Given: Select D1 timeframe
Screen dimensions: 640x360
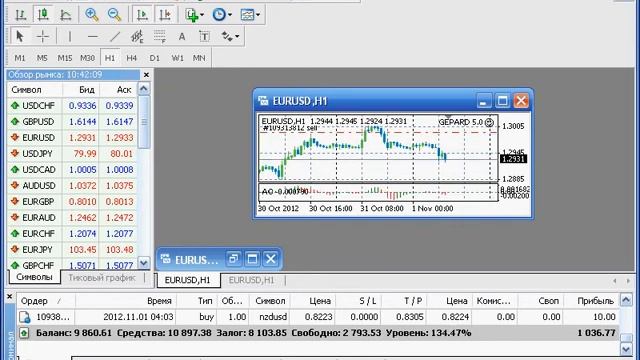Looking at the screenshot, I should (154, 58).
